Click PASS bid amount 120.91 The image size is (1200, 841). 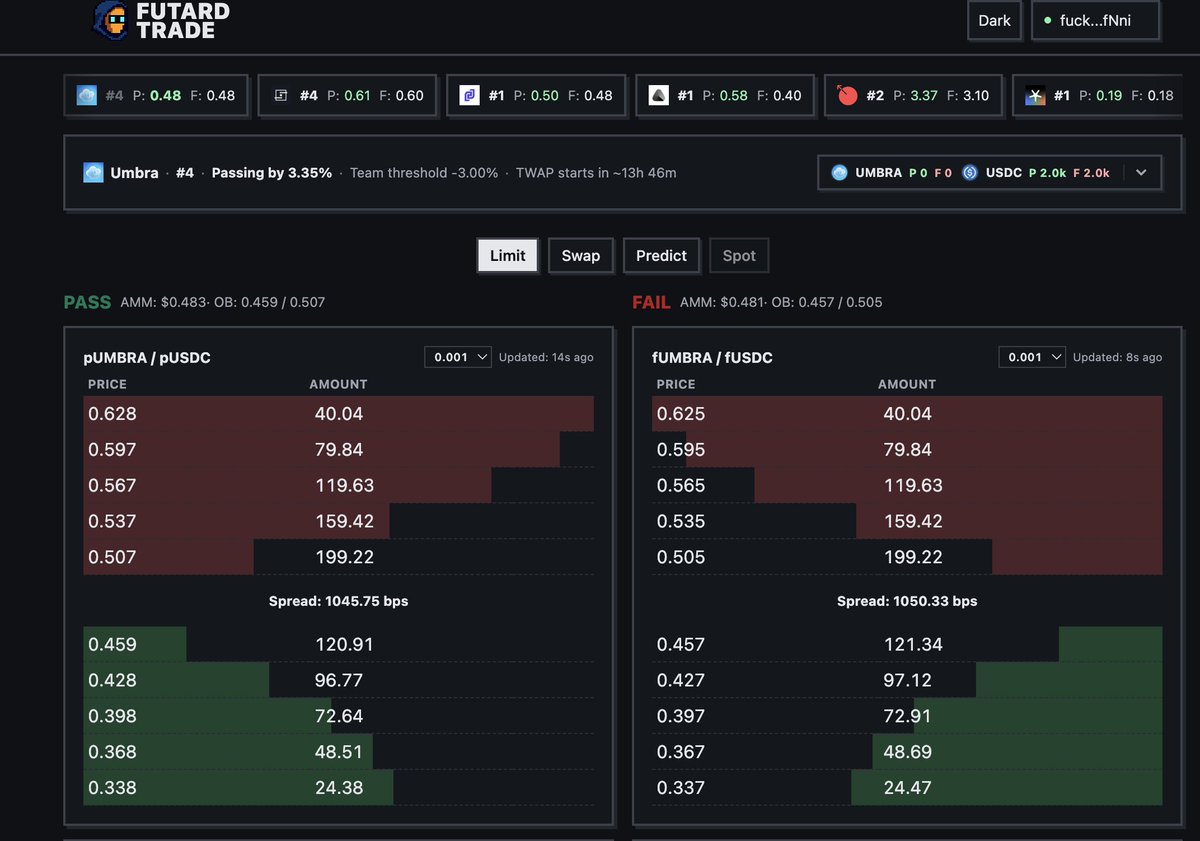click(344, 645)
